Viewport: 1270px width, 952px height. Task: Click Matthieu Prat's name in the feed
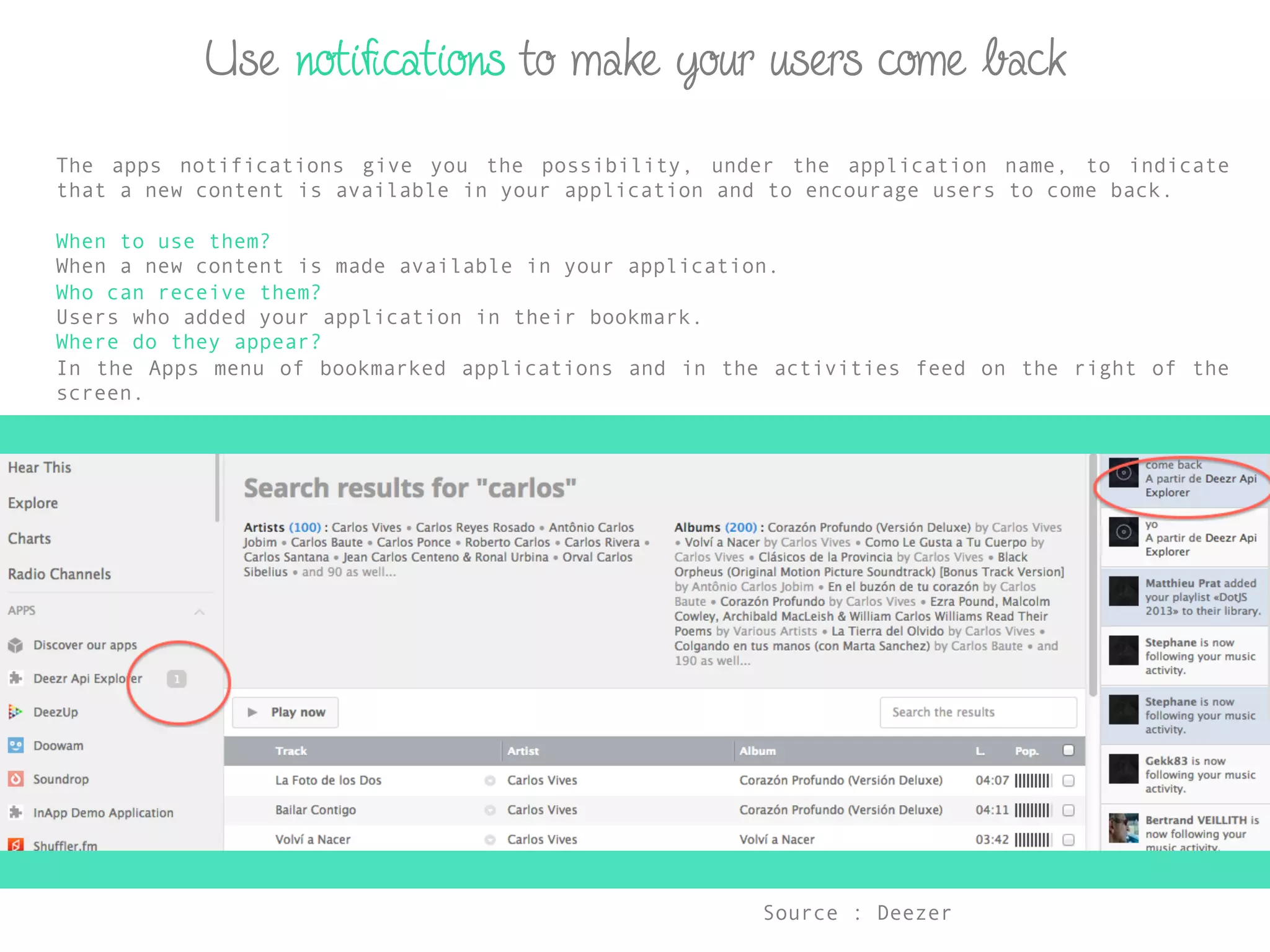(x=1183, y=583)
